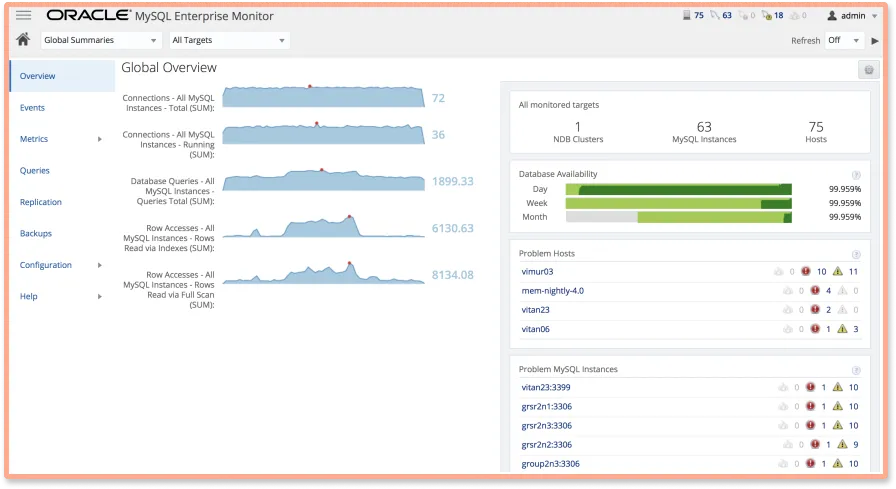Open the vitan06 host link
Viewport: 896px width, 489px height.
[535, 329]
